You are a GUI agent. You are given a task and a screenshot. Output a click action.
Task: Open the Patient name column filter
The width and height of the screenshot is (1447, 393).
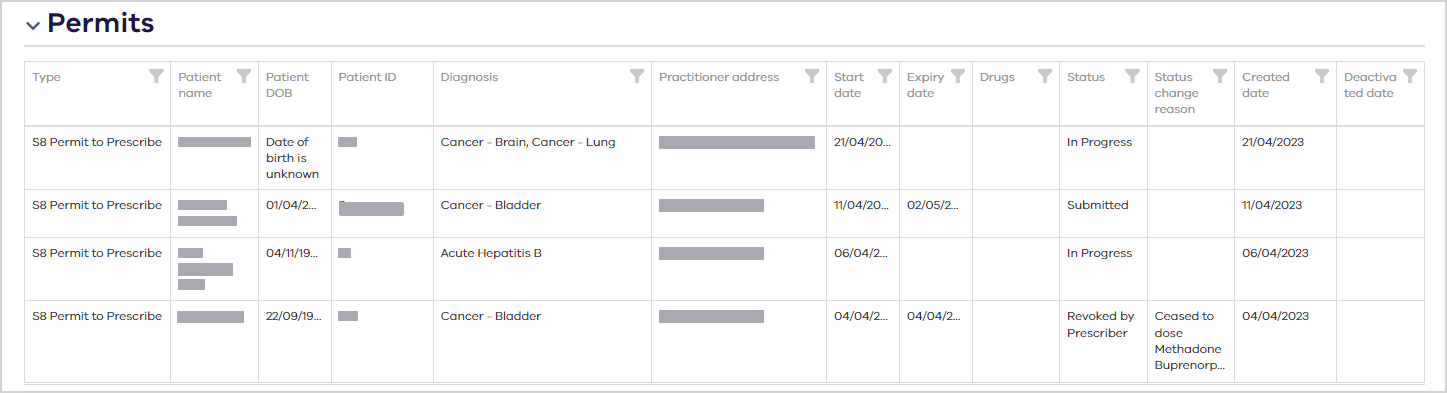(244, 76)
